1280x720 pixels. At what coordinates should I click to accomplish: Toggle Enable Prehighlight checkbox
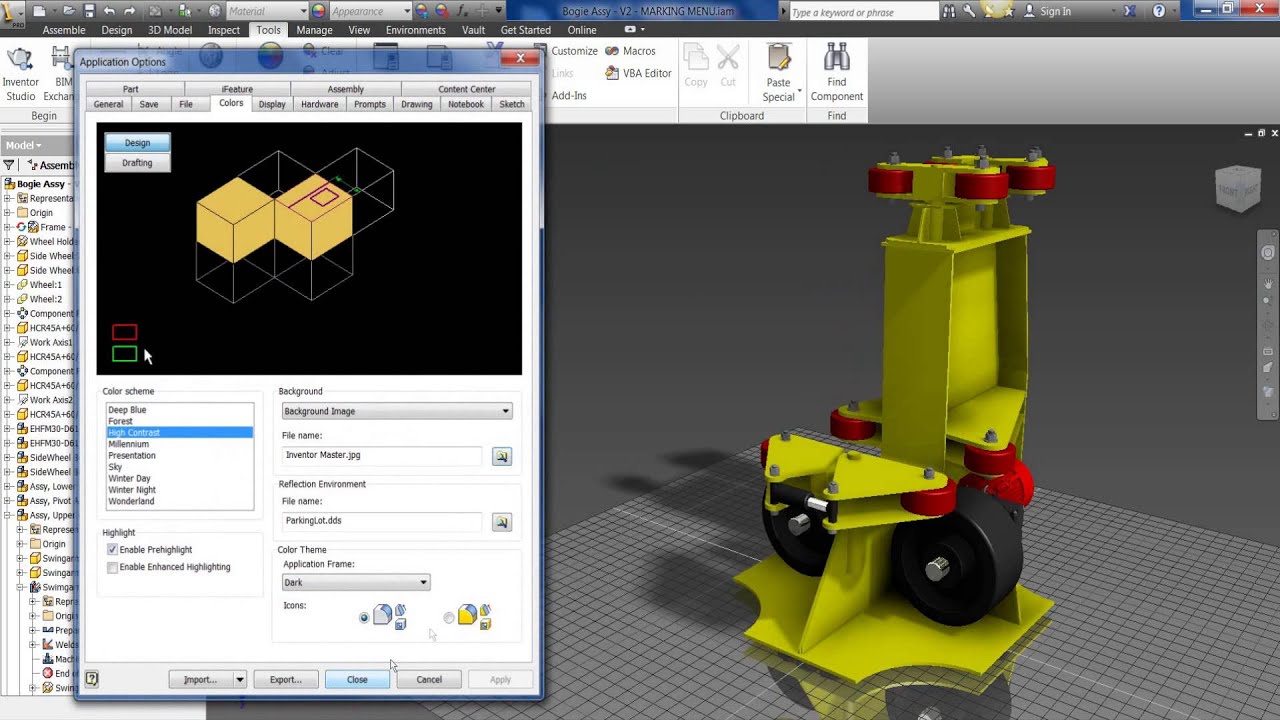click(x=112, y=550)
